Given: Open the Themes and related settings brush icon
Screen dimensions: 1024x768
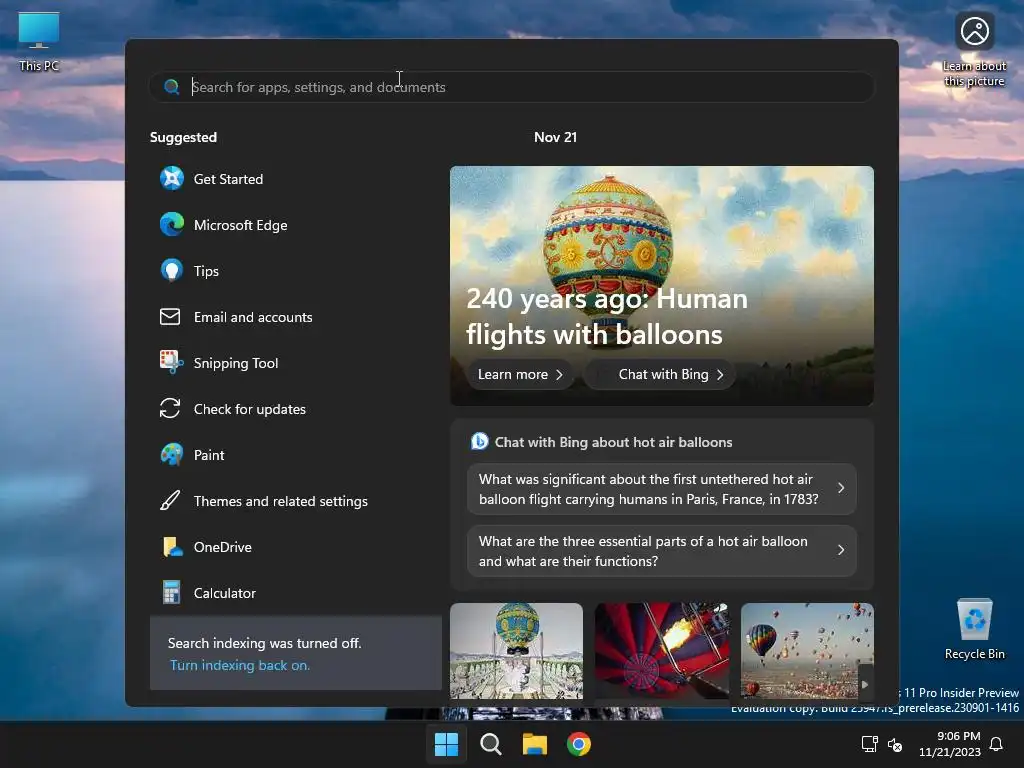Looking at the screenshot, I should 170,501.
